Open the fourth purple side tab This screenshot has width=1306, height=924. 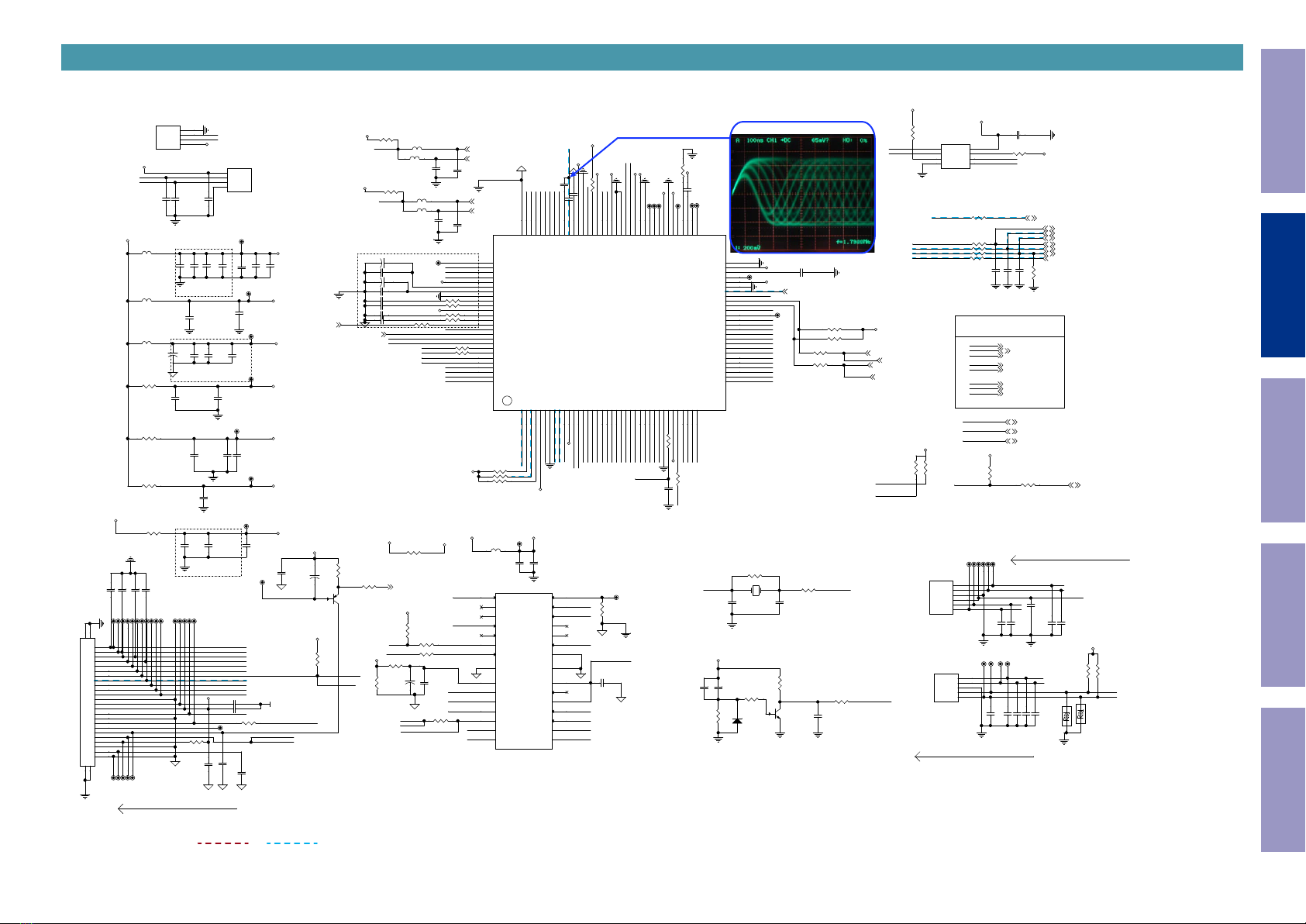click(1283, 615)
